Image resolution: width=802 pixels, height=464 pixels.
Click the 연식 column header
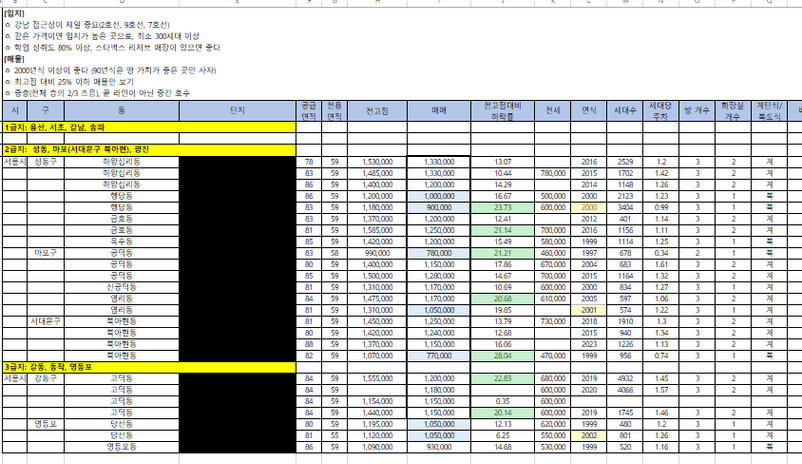point(589,111)
